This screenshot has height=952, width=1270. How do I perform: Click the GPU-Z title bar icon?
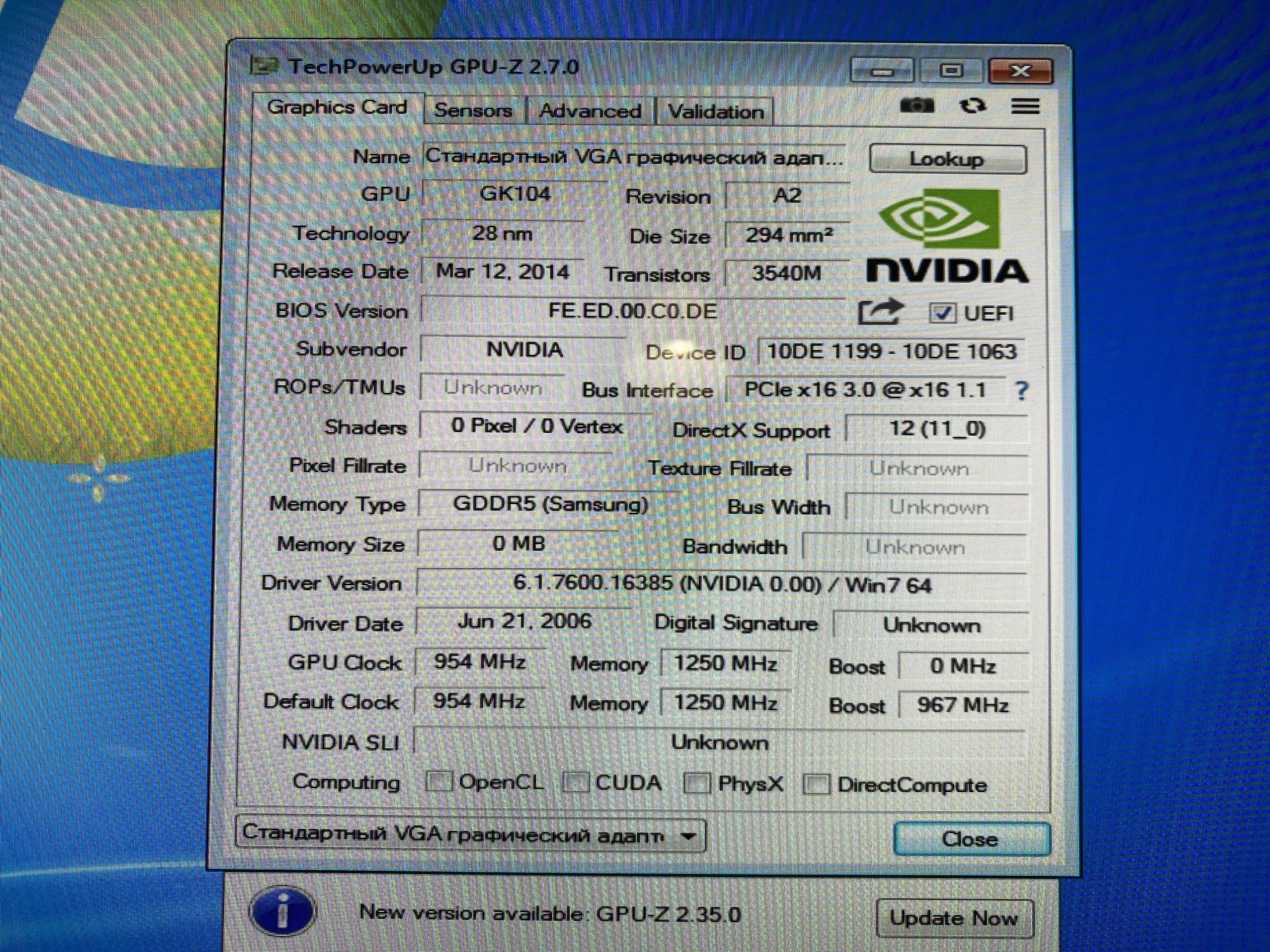(264, 65)
